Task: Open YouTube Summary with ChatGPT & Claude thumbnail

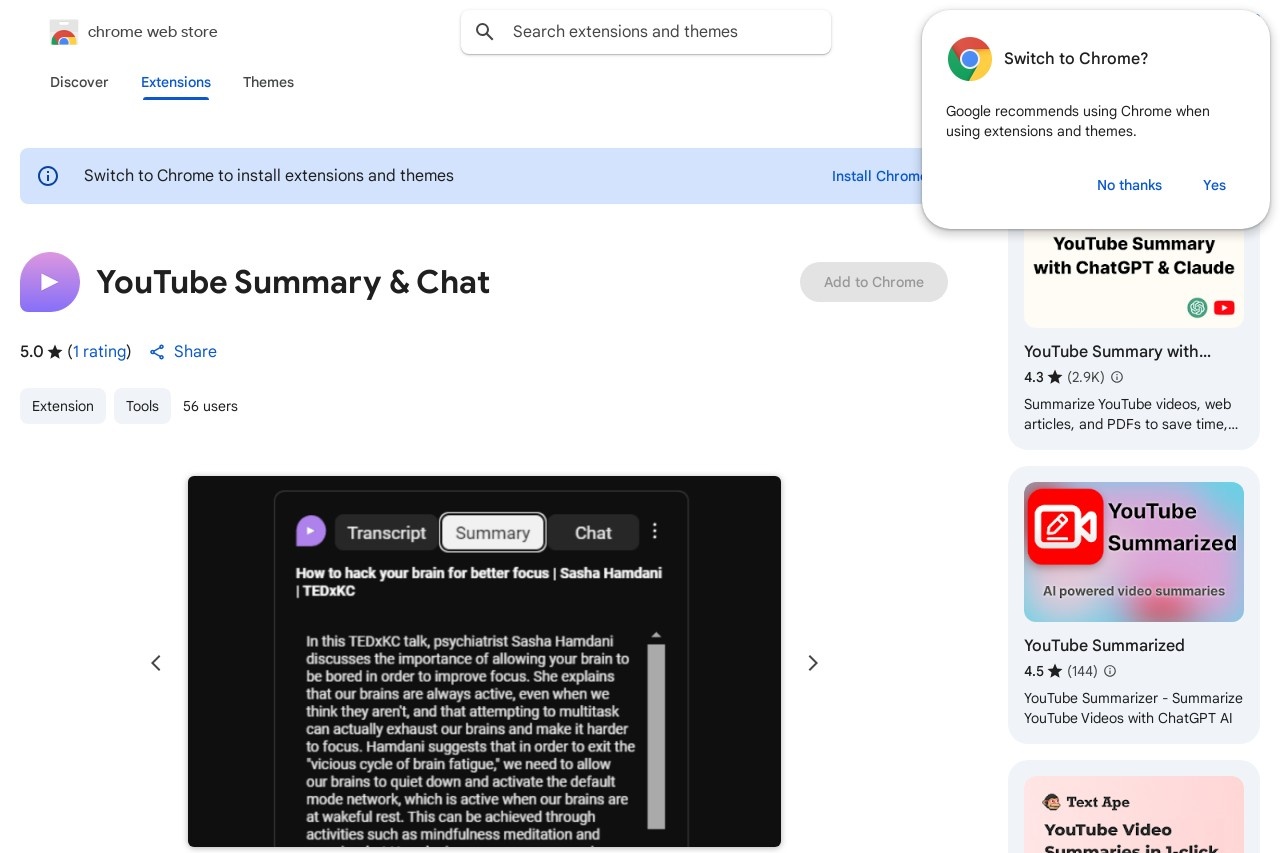Action: (1134, 278)
